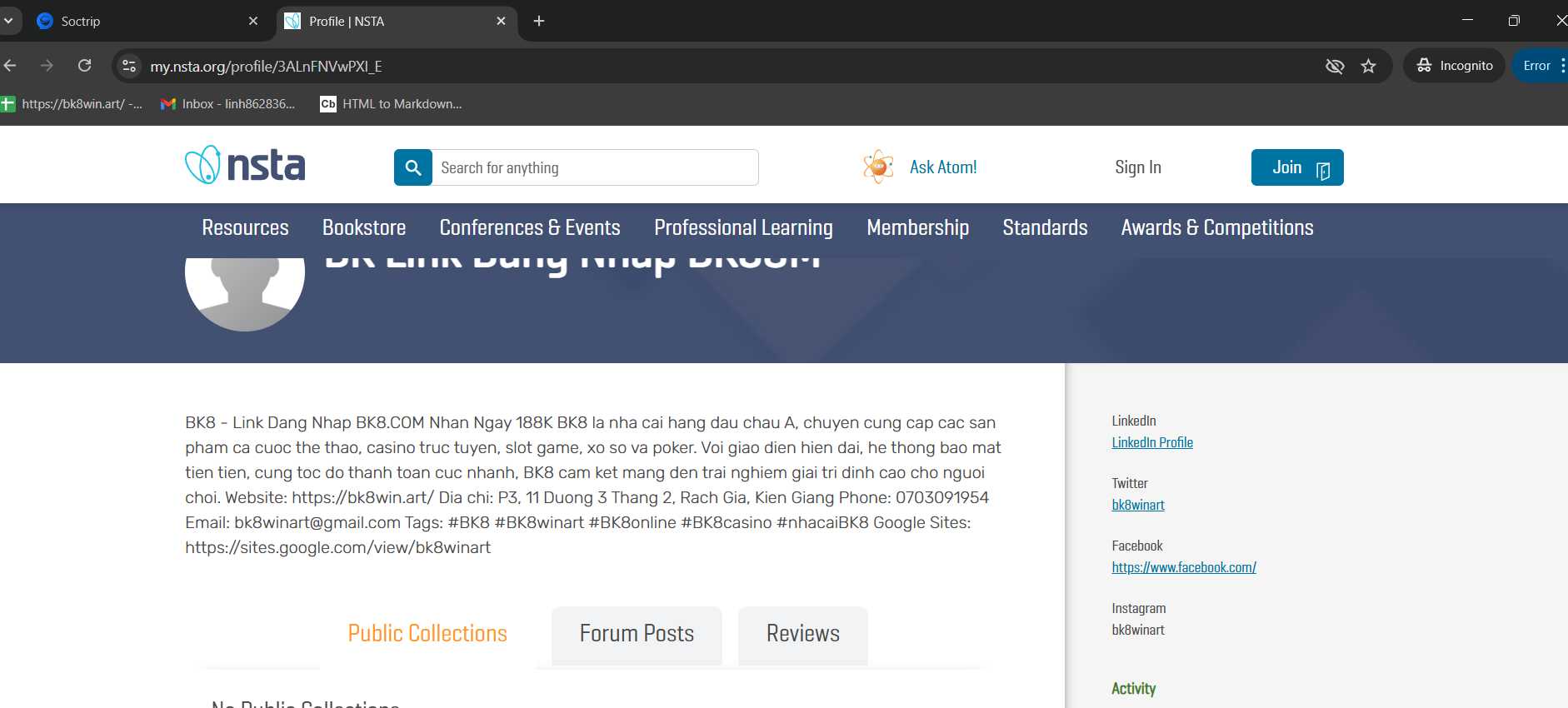The height and width of the screenshot is (708, 1568).
Task: Click the Ask Atom mascot icon
Action: click(878, 167)
